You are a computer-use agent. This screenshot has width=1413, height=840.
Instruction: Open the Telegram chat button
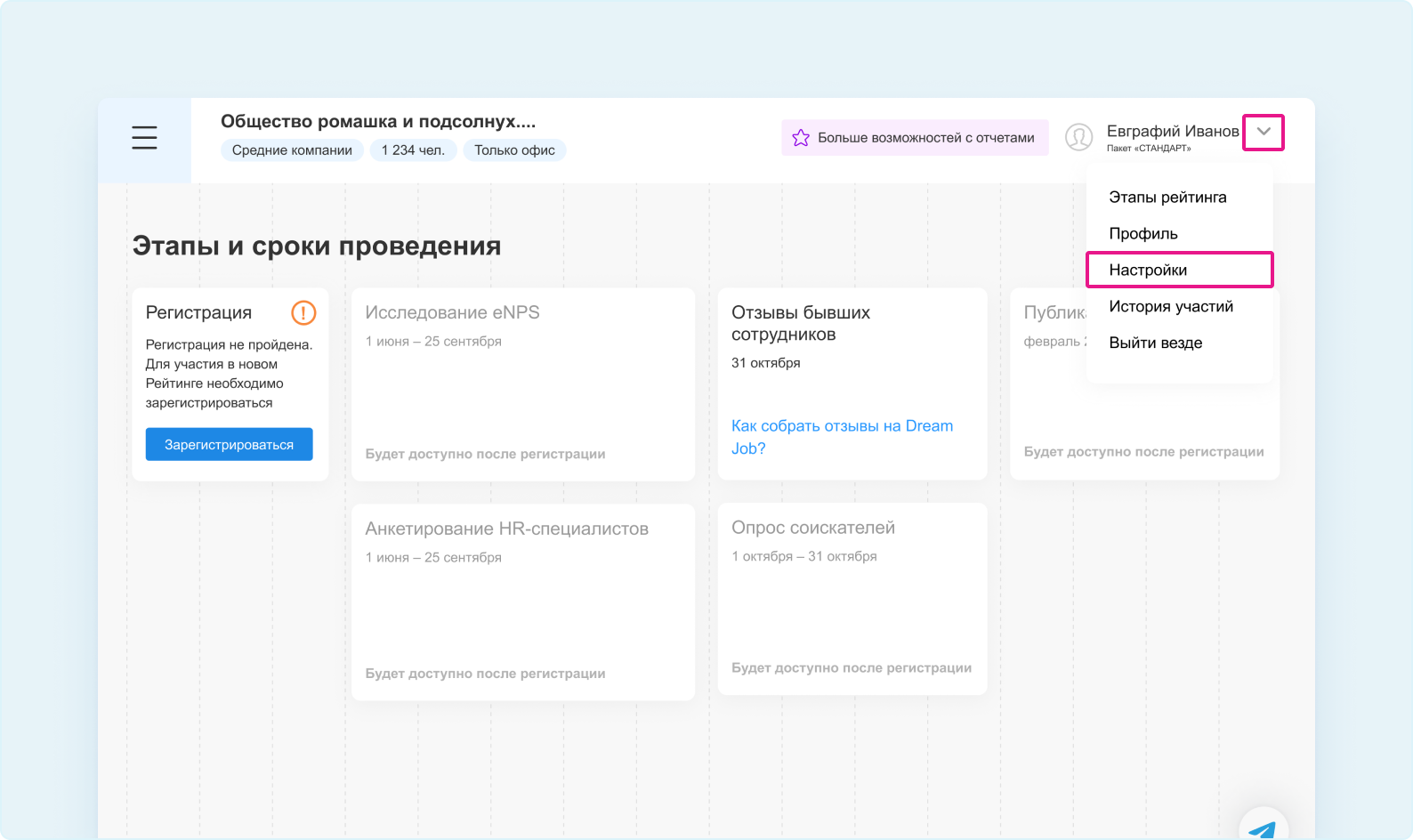click(1263, 828)
